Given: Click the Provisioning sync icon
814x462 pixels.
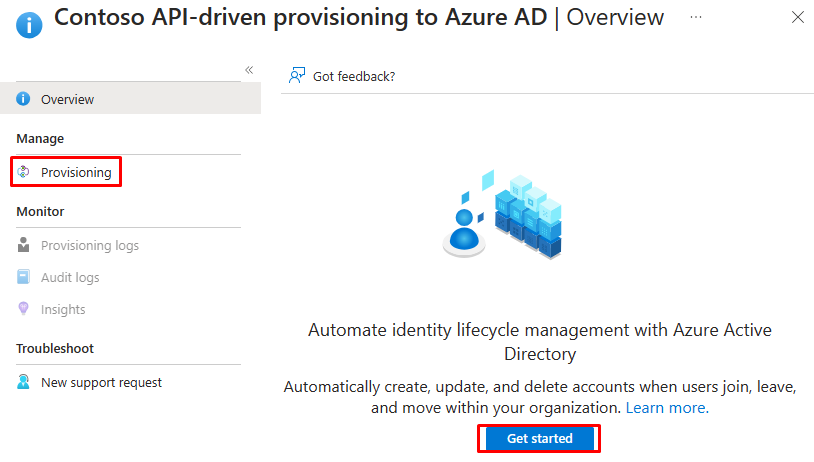Looking at the screenshot, I should click(x=23, y=172).
